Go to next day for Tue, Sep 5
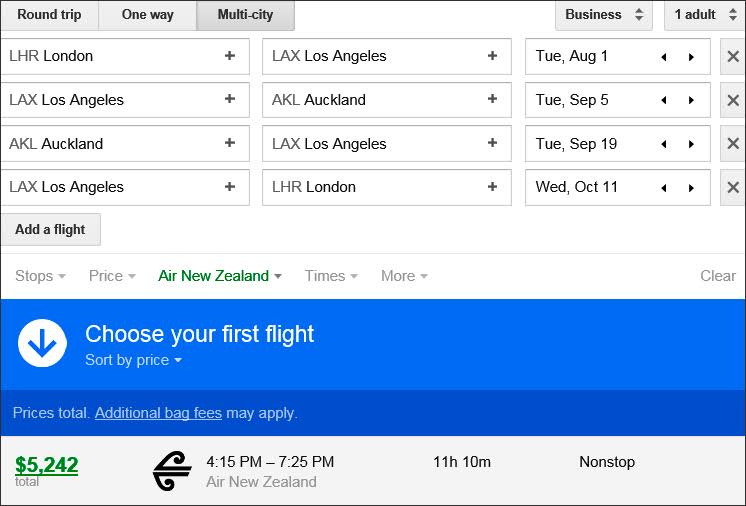 tap(691, 100)
